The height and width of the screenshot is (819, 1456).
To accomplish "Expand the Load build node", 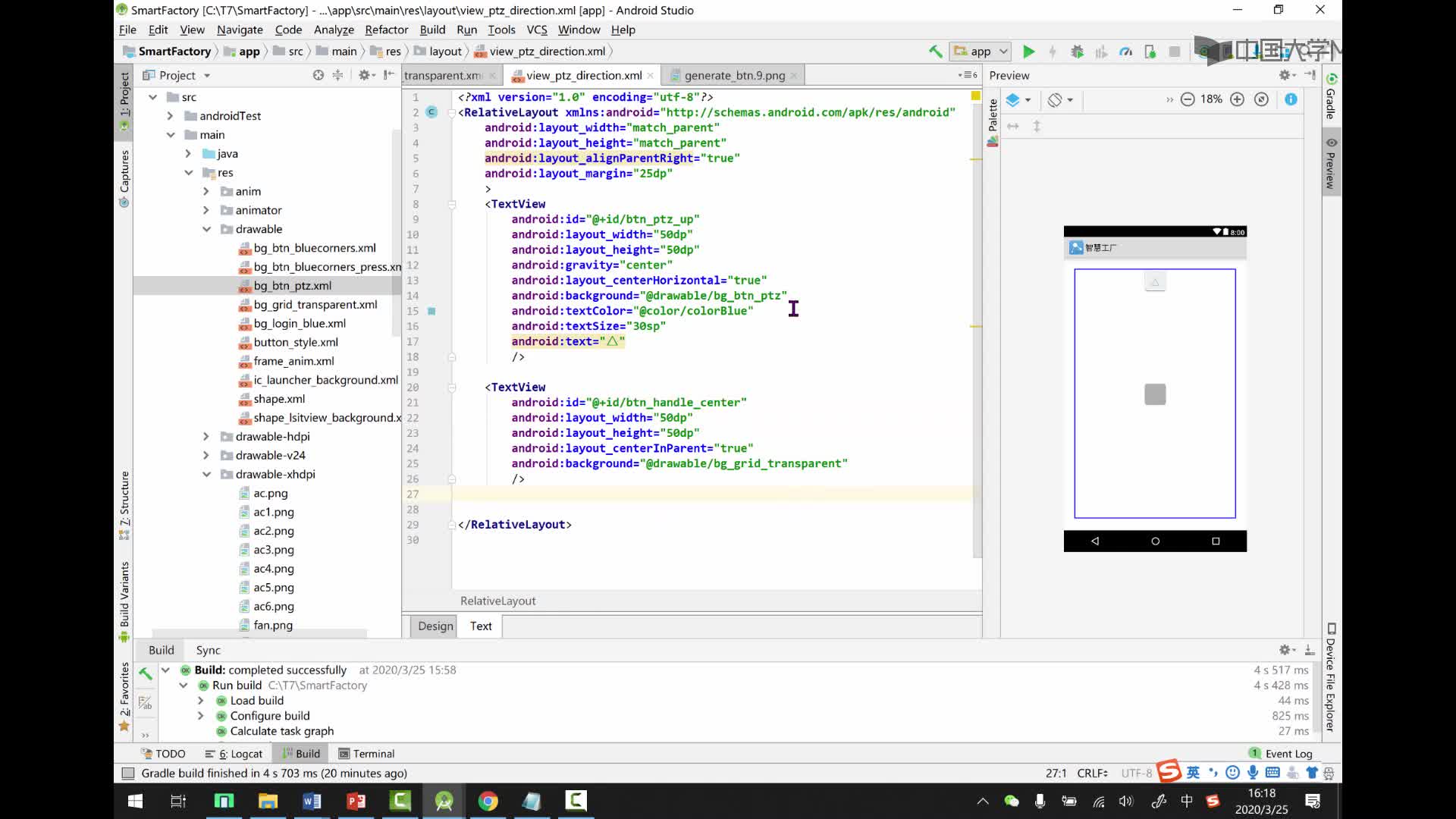I will [x=200, y=701].
